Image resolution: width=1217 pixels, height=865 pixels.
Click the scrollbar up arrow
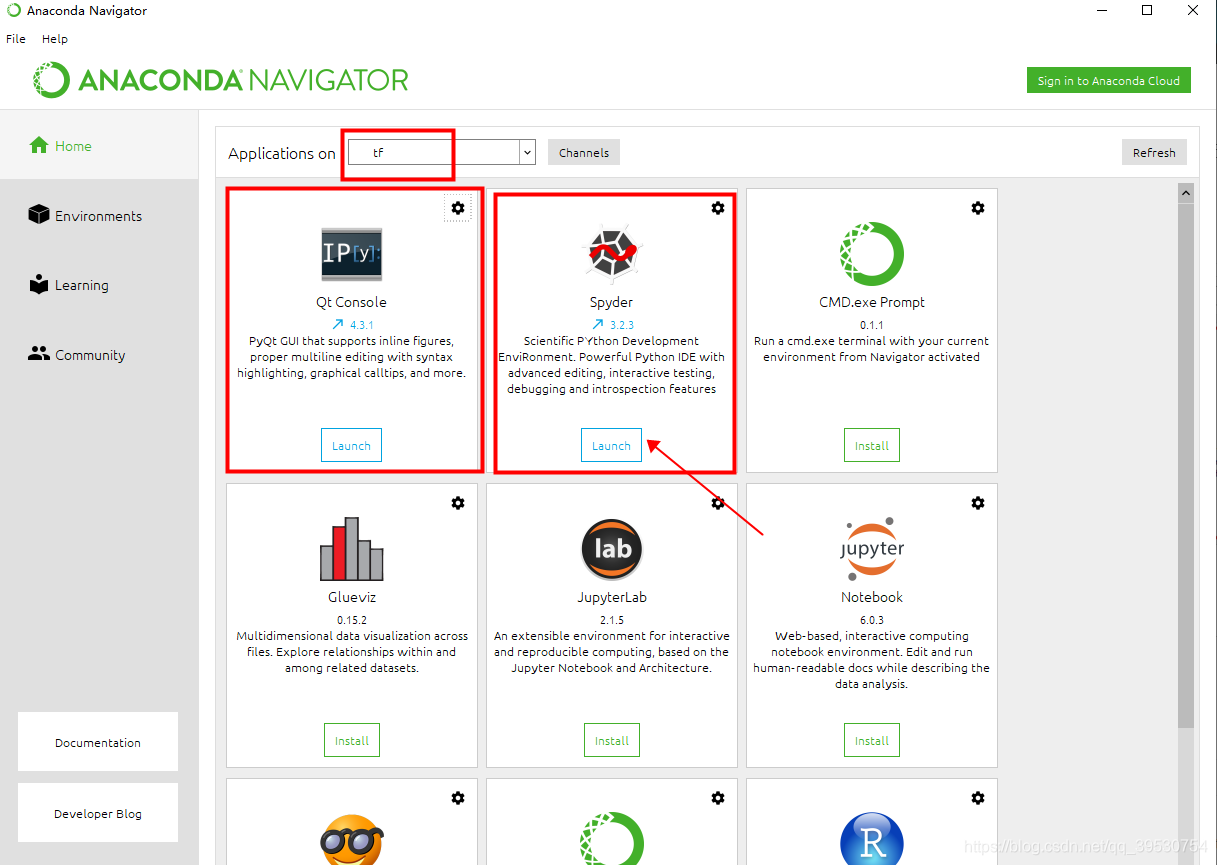[x=1187, y=192]
